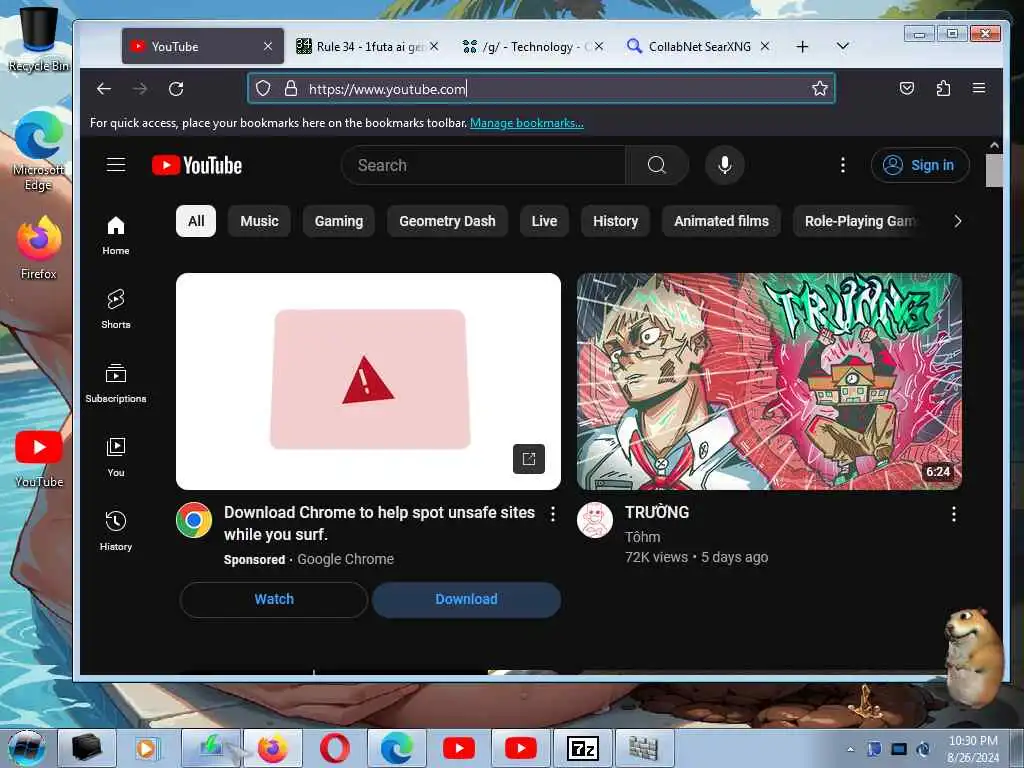The image size is (1024, 768).
Task: Open the Save to Pocket icon
Action: [906, 88]
